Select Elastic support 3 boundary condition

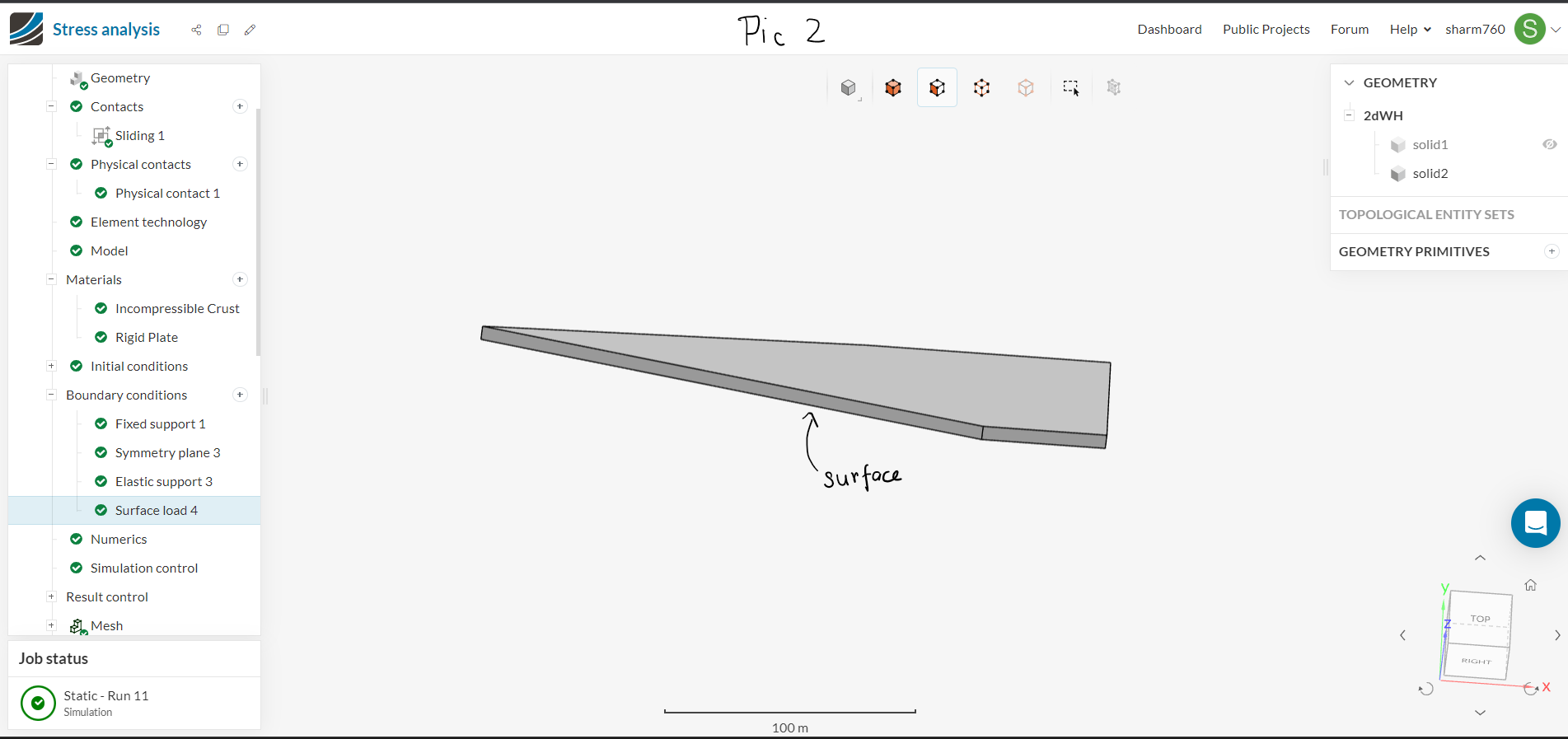tap(164, 481)
